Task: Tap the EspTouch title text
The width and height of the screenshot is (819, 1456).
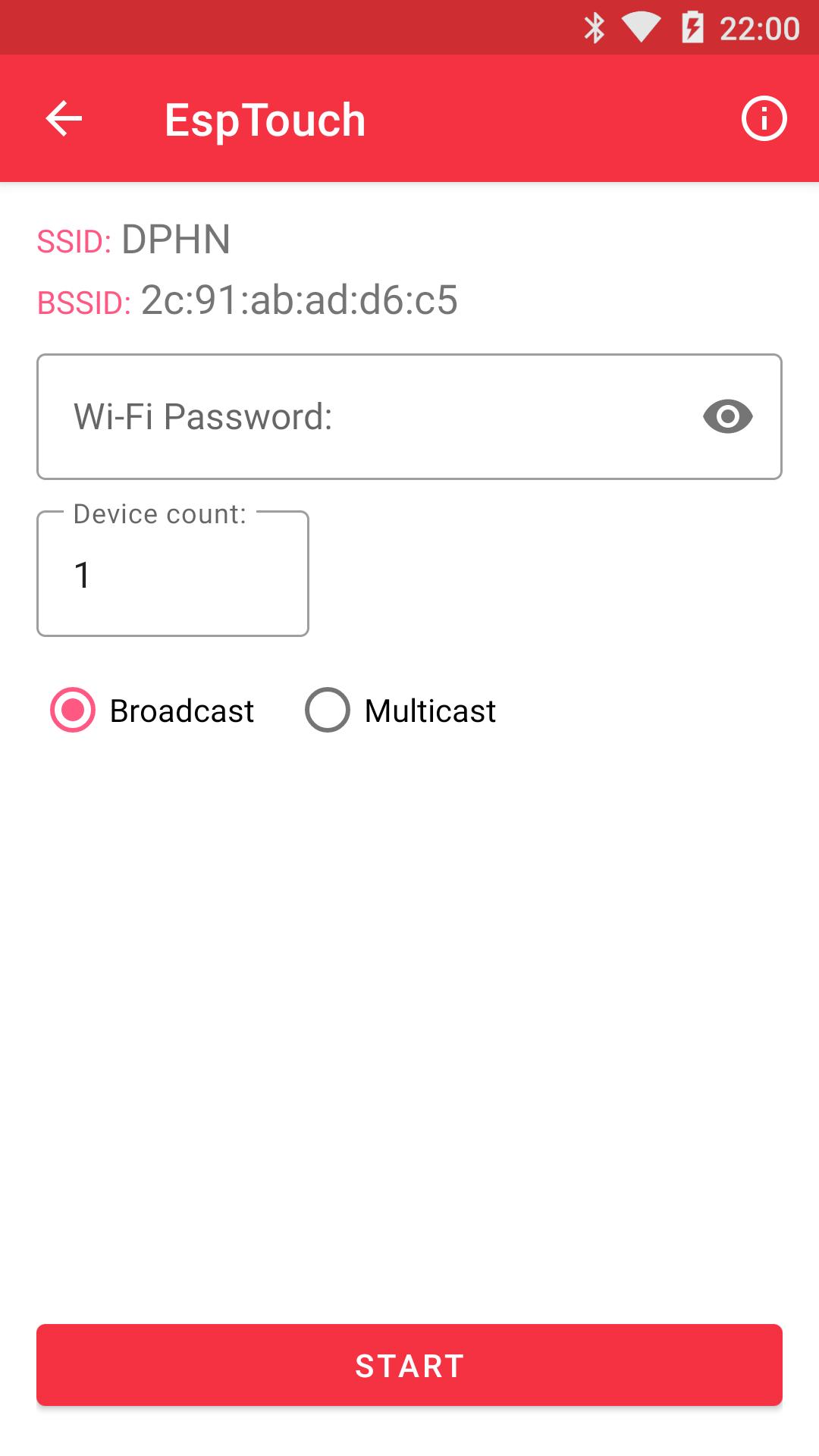Action: pos(265,120)
